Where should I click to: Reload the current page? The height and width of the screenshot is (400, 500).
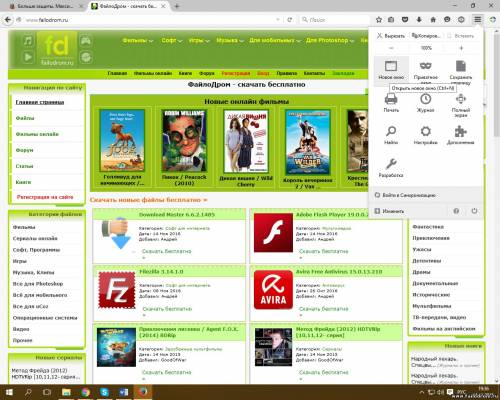[x=290, y=20]
